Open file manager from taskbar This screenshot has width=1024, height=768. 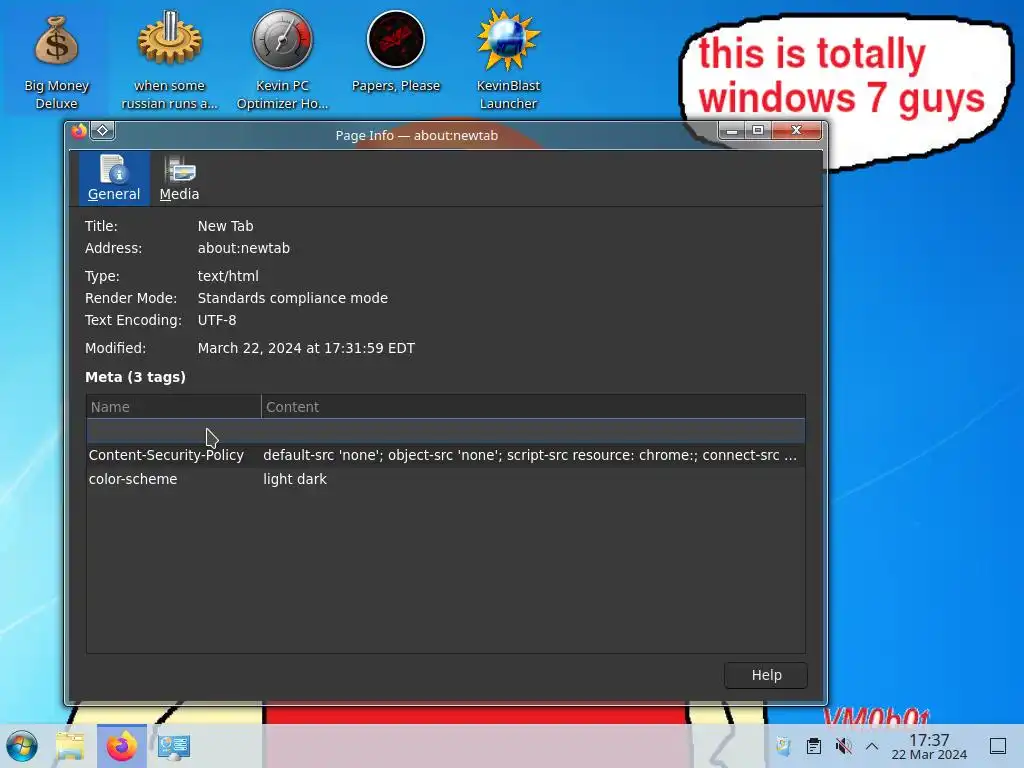(x=70, y=746)
